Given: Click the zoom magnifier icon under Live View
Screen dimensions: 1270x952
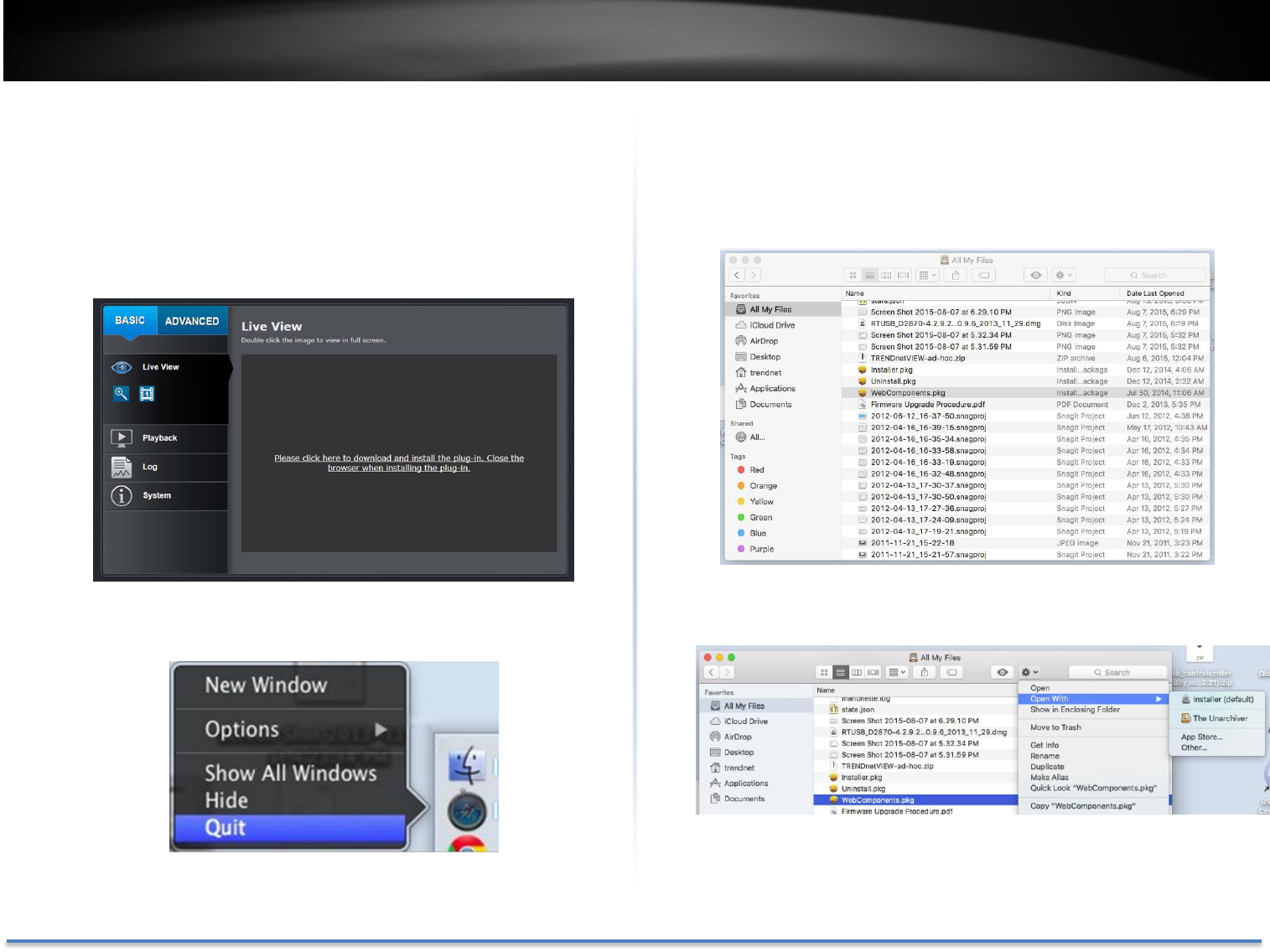Looking at the screenshot, I should pyautogui.click(x=122, y=393).
